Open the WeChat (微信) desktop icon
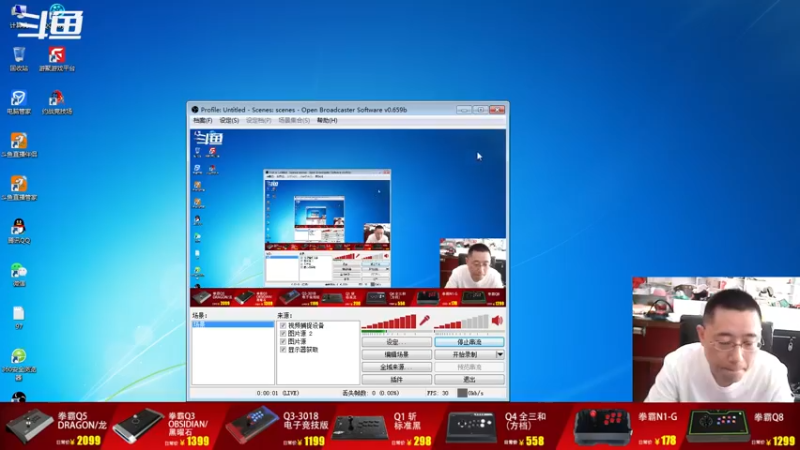Image resolution: width=800 pixels, height=450 pixels. [19, 274]
